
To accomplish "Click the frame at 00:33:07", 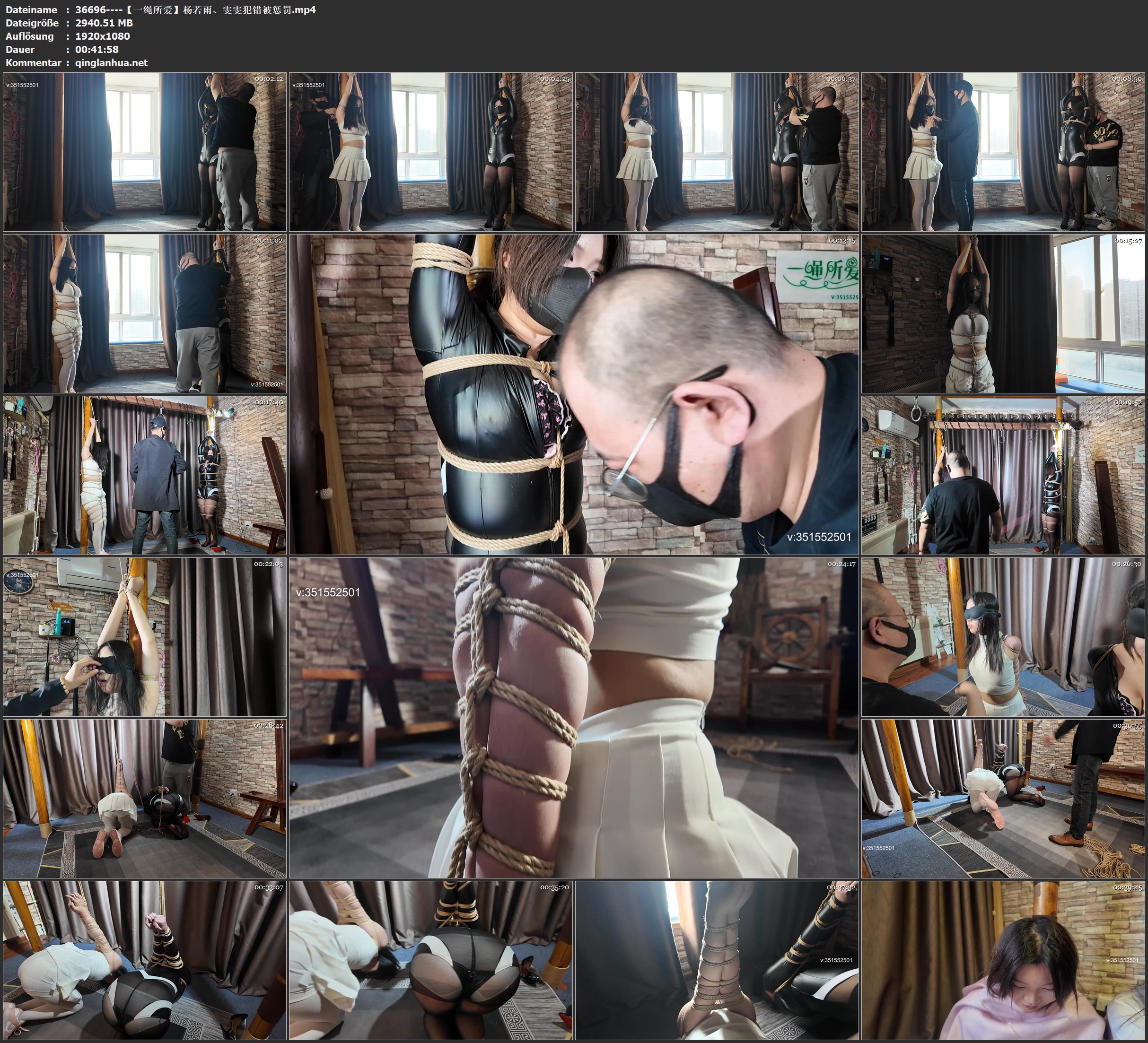I will tap(145, 960).
